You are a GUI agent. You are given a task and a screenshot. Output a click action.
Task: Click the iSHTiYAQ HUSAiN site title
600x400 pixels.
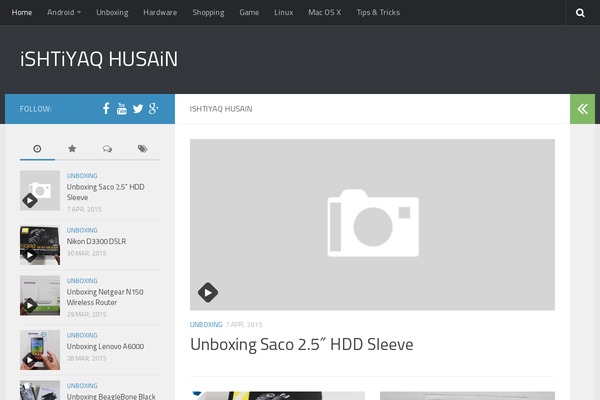tap(99, 59)
